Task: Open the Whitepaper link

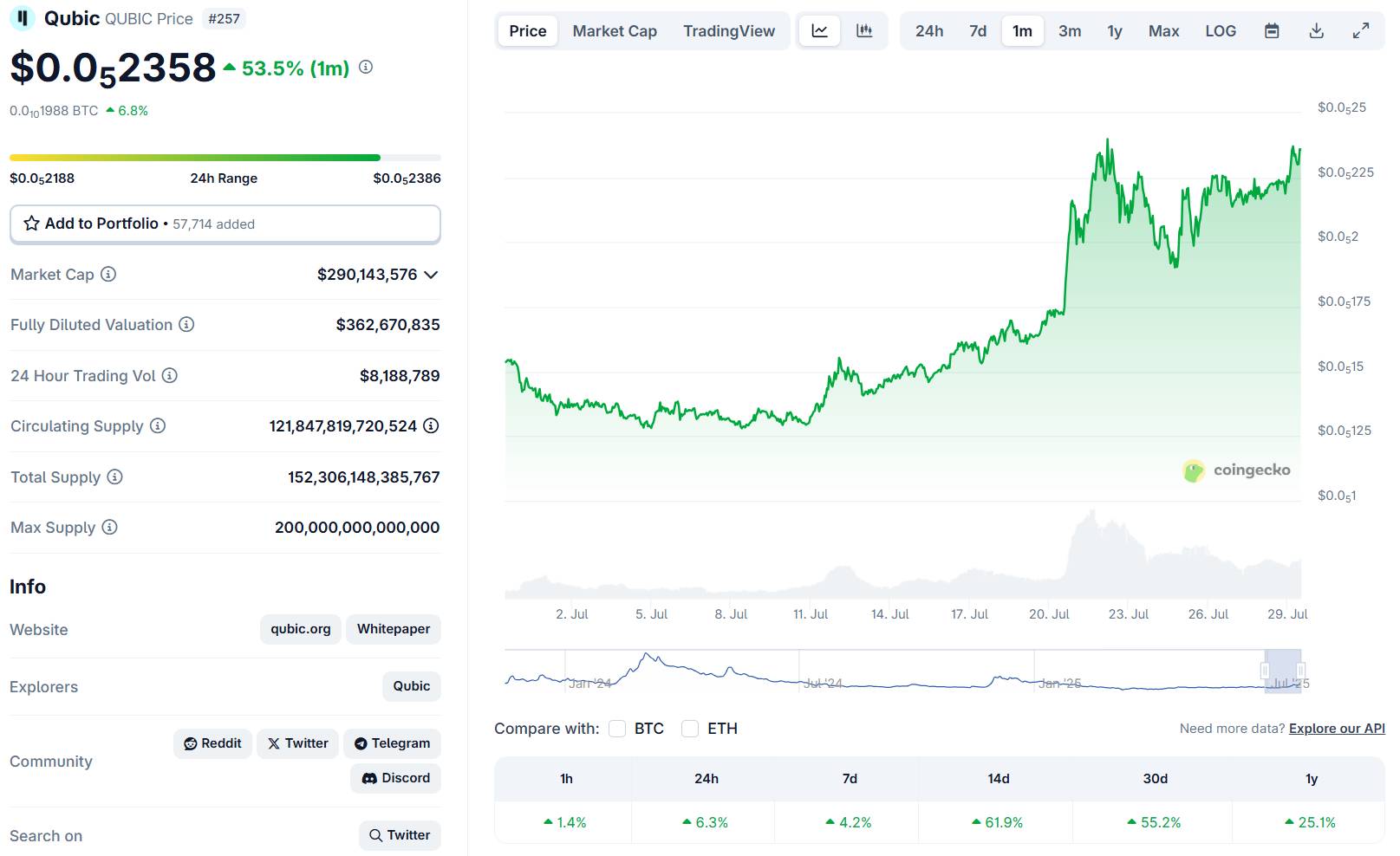Action: [394, 629]
